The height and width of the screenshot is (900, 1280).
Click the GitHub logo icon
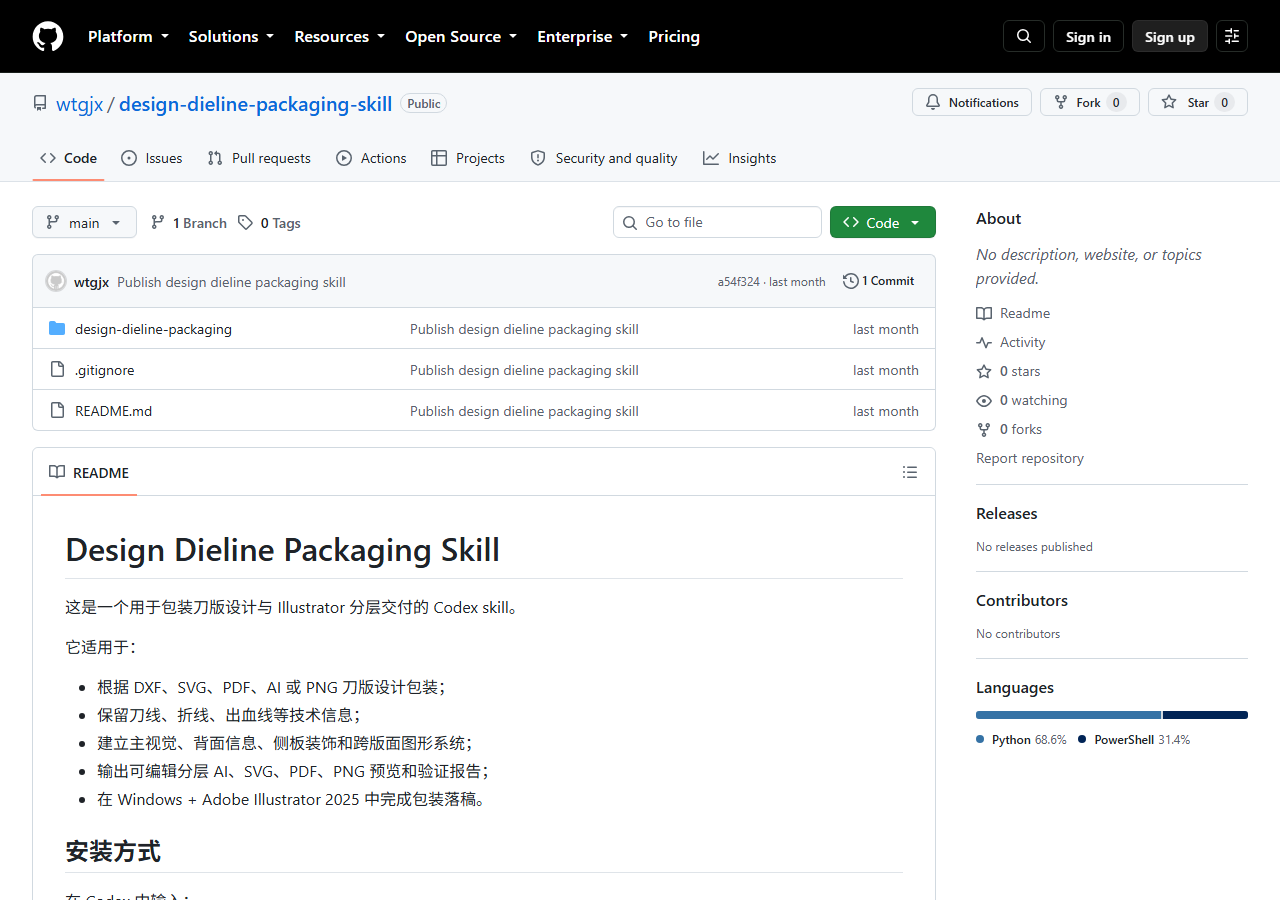[48, 36]
